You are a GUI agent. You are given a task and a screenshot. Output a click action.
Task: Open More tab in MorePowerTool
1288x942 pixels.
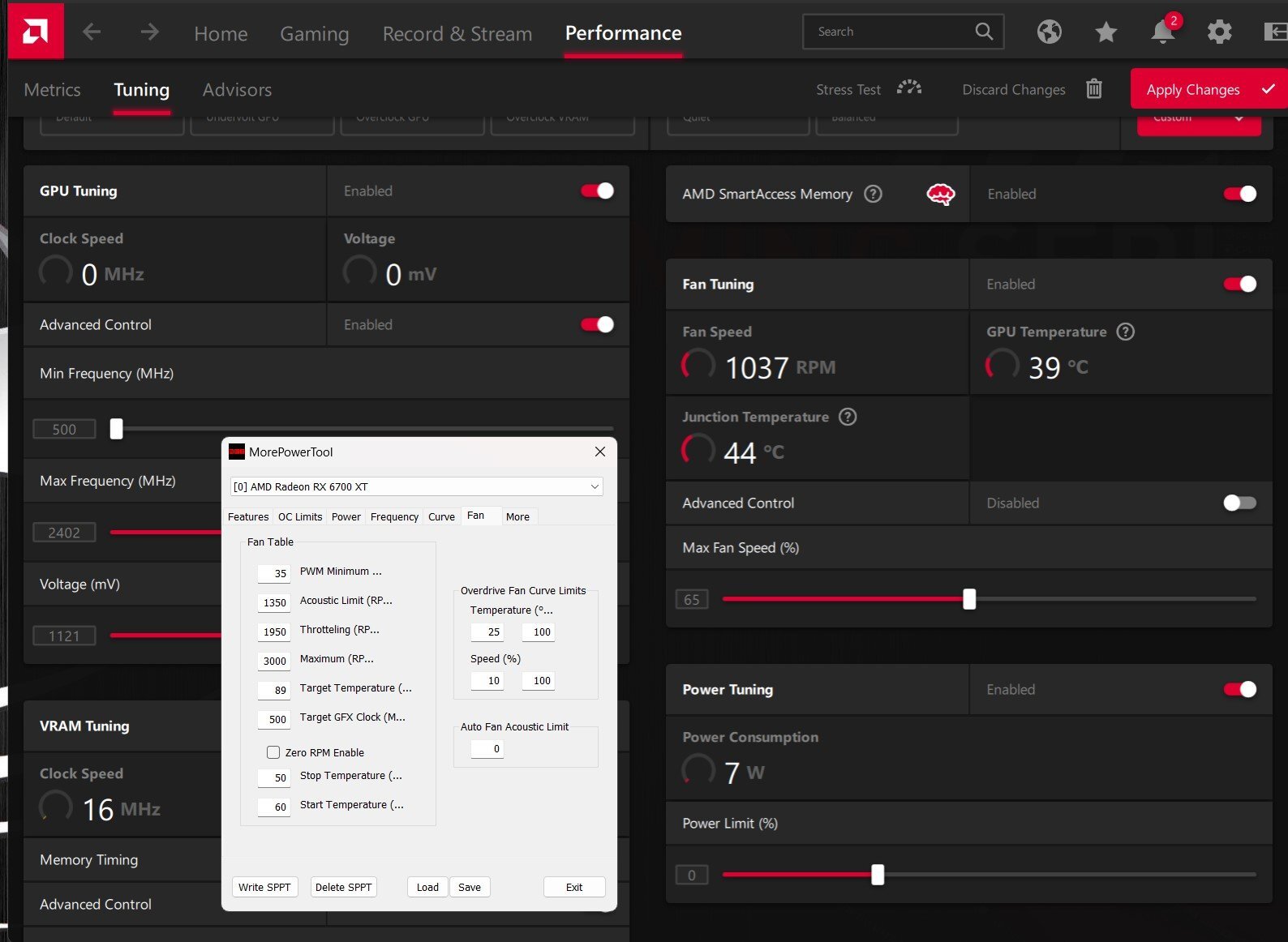517,516
